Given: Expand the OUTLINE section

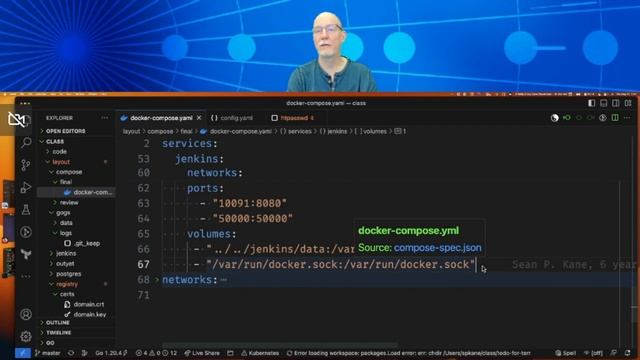Looking at the screenshot, I should pos(58,322).
